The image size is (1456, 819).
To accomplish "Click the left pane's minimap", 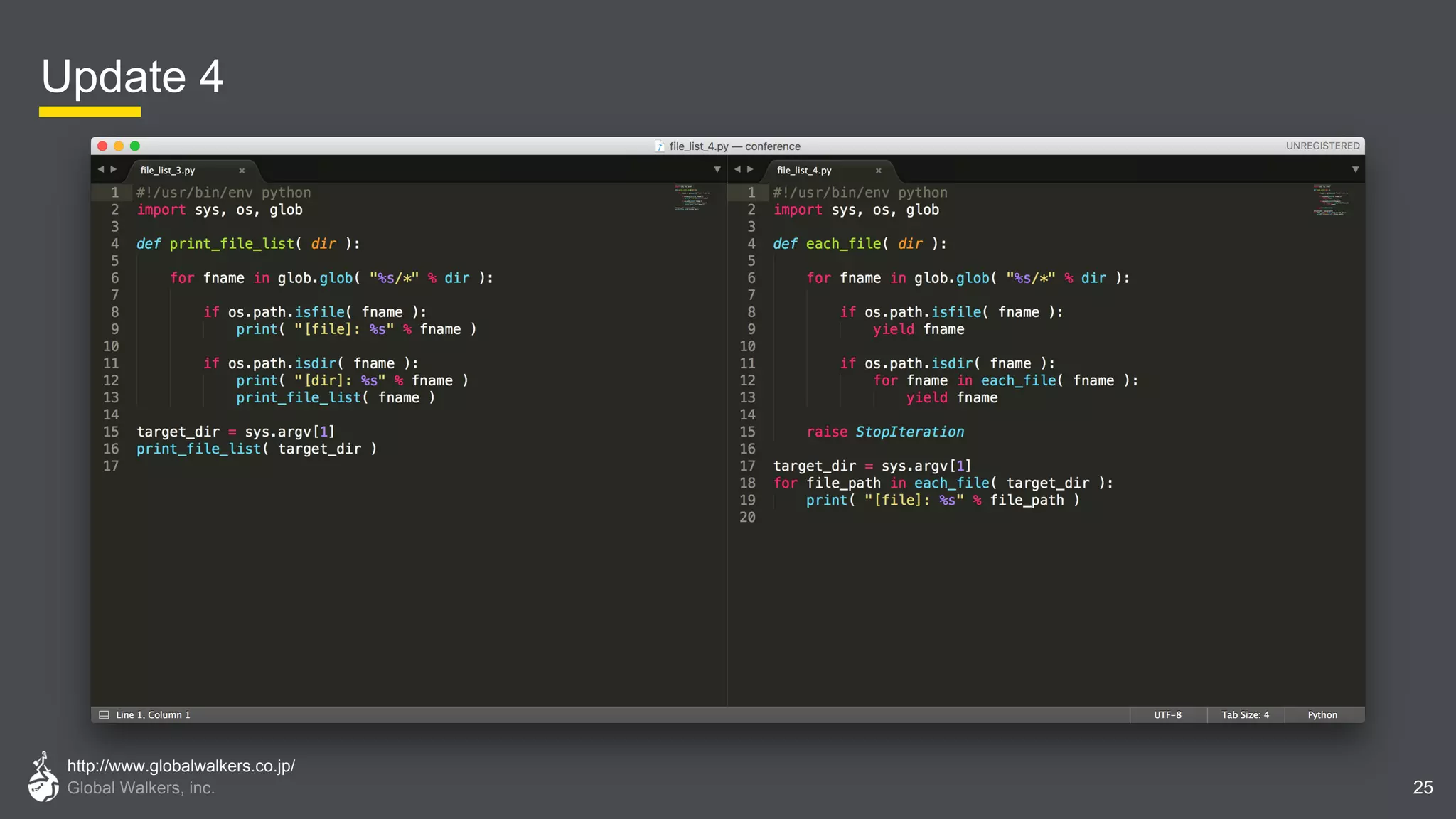I will 691,198.
